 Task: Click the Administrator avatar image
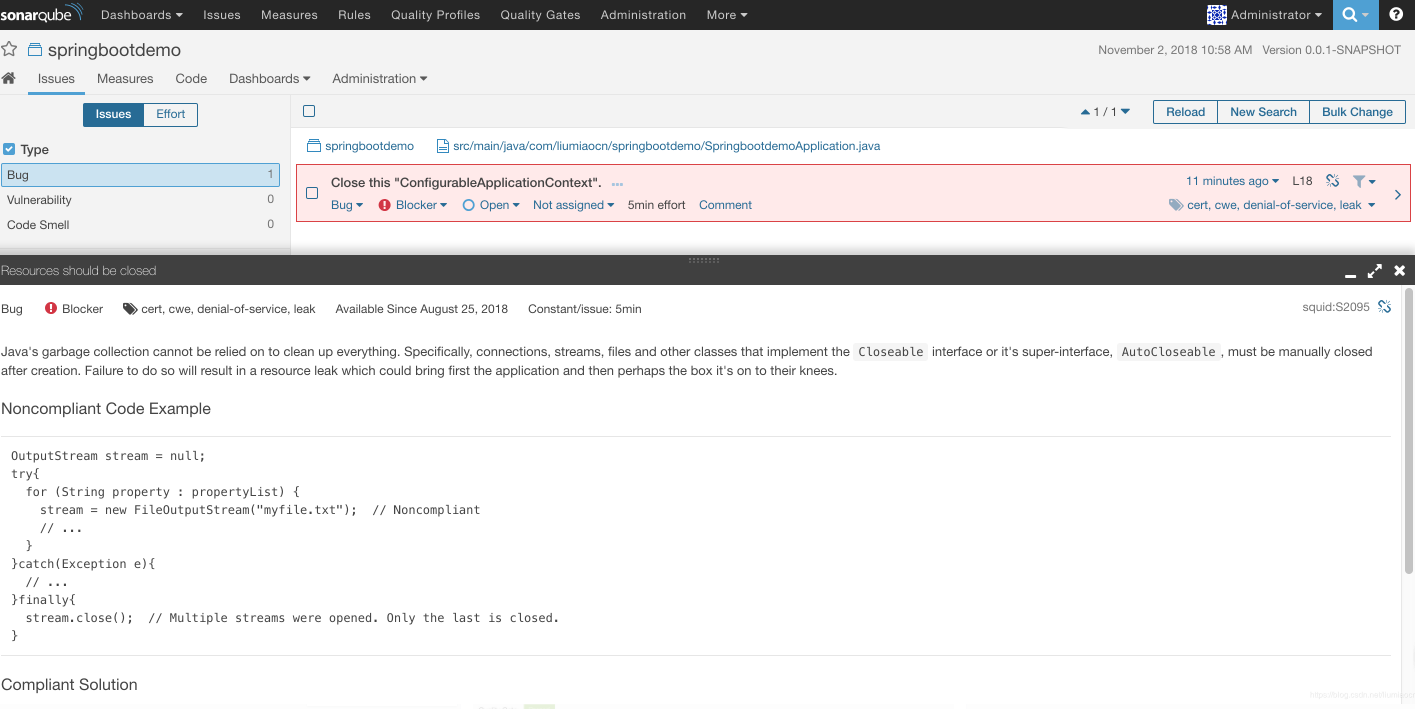pyautogui.click(x=1217, y=15)
